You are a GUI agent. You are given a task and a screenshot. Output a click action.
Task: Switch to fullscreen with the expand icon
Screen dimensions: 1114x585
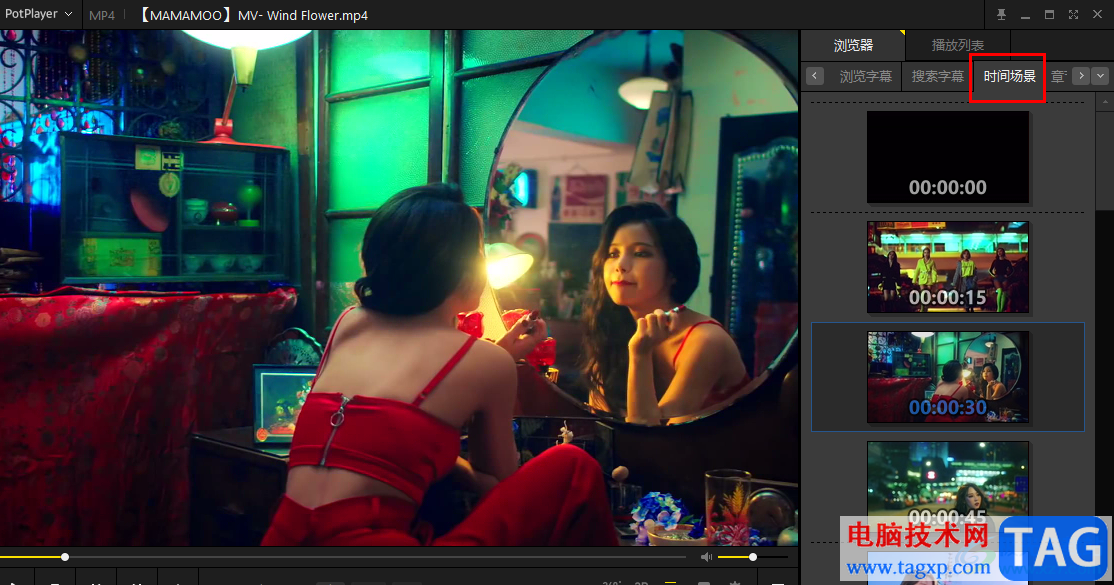tap(1074, 14)
